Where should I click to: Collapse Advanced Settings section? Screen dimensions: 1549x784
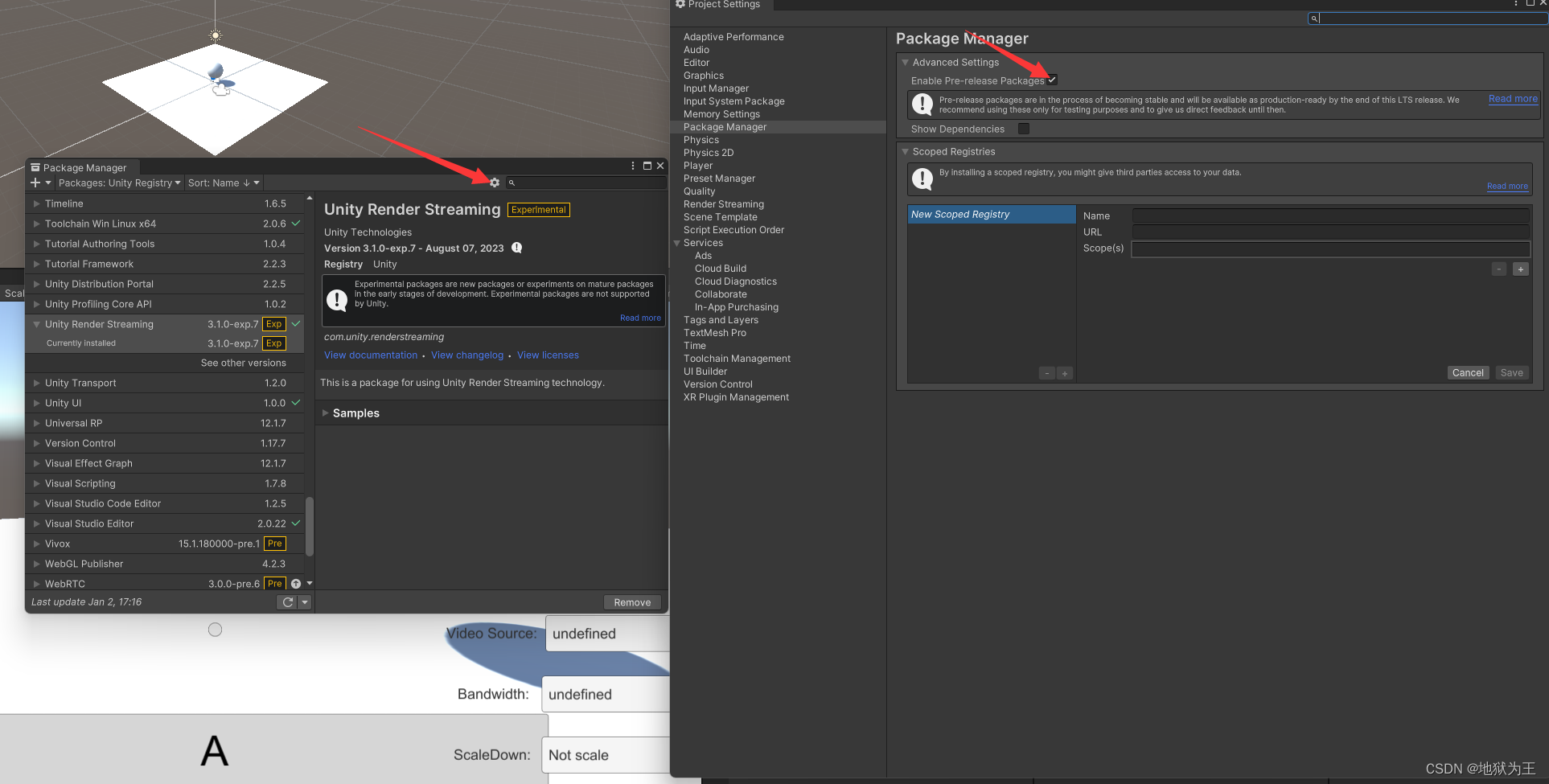906,62
